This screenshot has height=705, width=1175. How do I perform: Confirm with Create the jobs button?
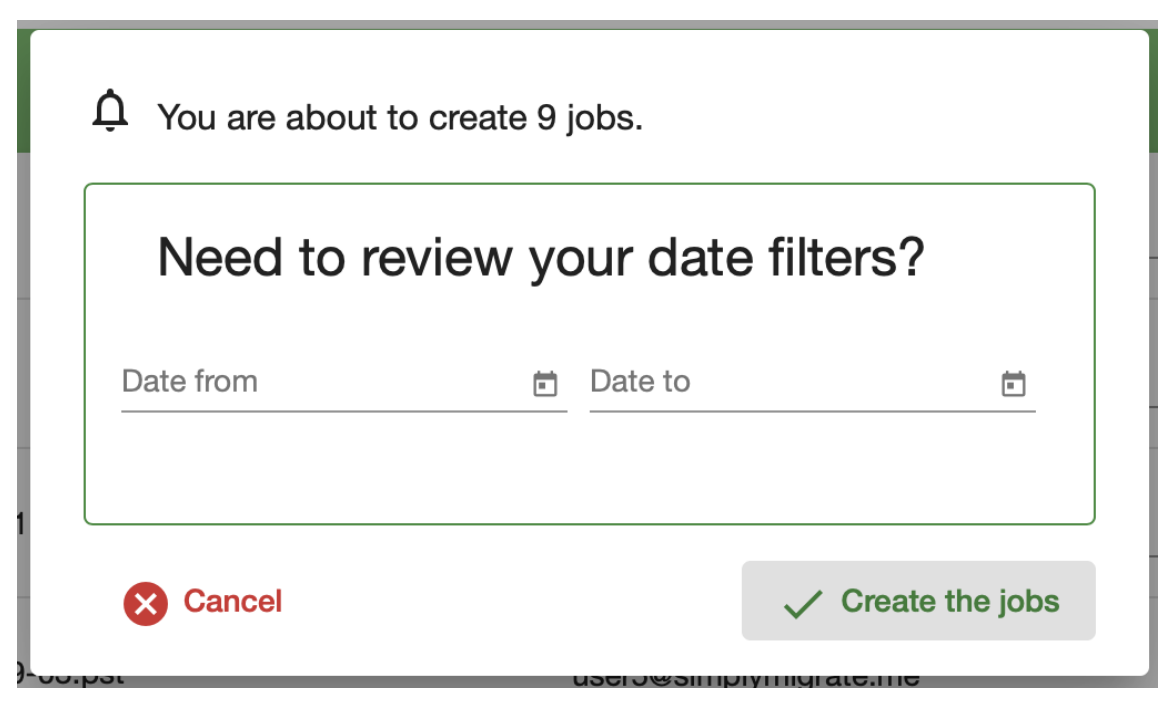(x=918, y=601)
